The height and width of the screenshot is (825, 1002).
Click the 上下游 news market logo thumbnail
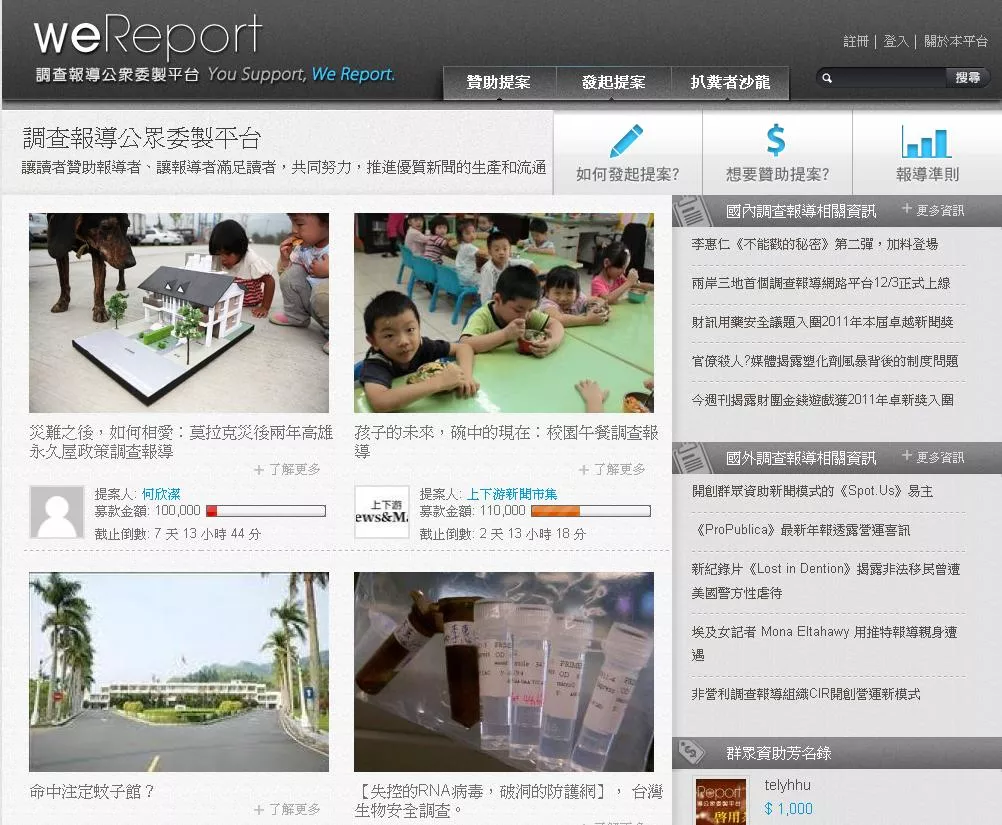pyautogui.click(x=382, y=512)
